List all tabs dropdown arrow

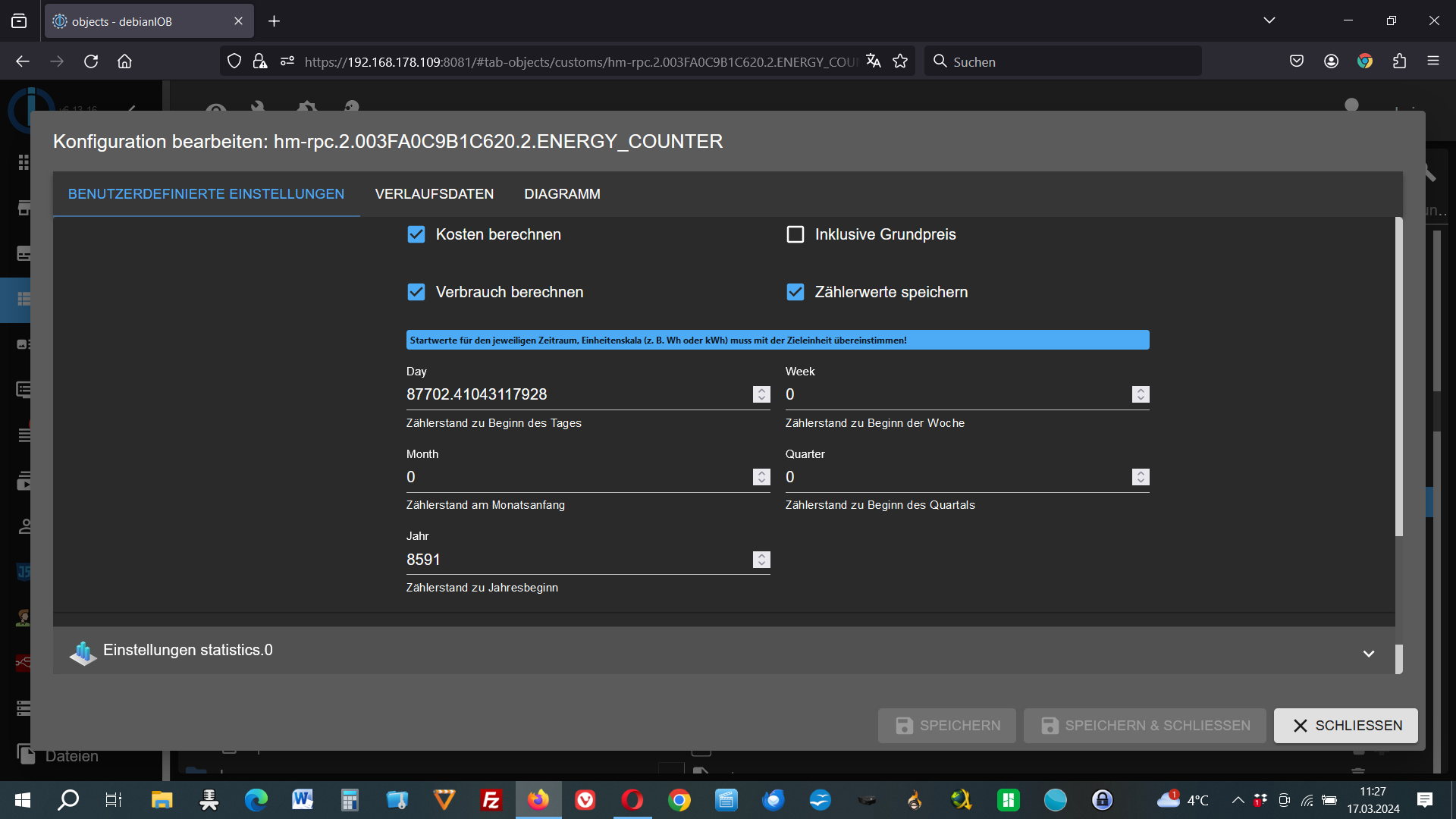(1269, 20)
